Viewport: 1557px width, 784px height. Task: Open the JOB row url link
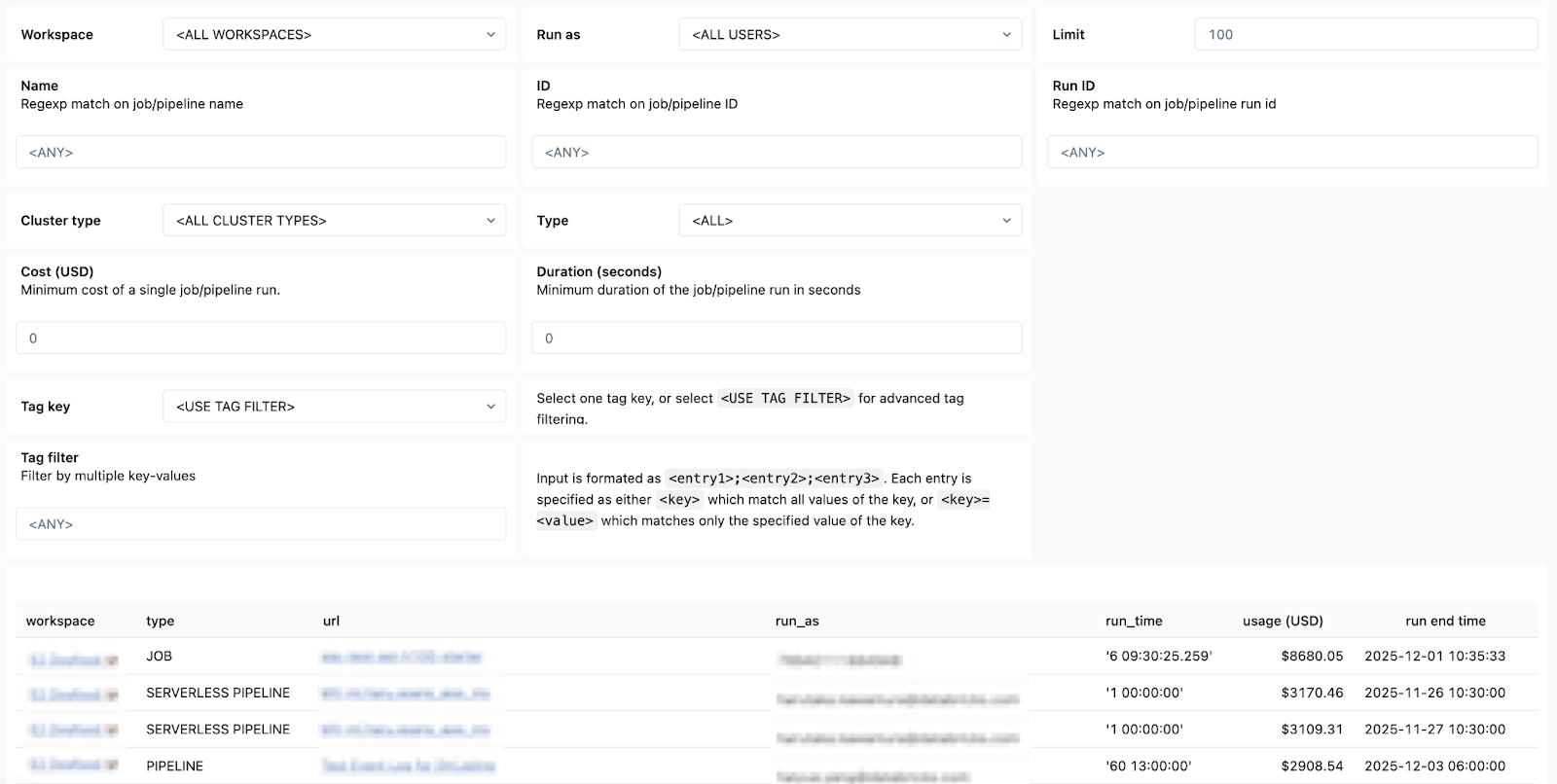pos(402,658)
